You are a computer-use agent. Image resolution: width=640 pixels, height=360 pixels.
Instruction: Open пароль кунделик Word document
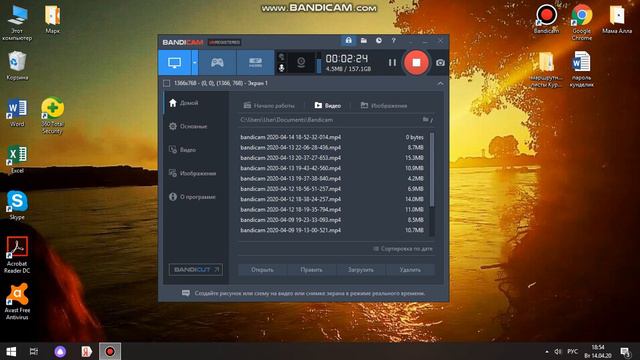click(x=582, y=69)
